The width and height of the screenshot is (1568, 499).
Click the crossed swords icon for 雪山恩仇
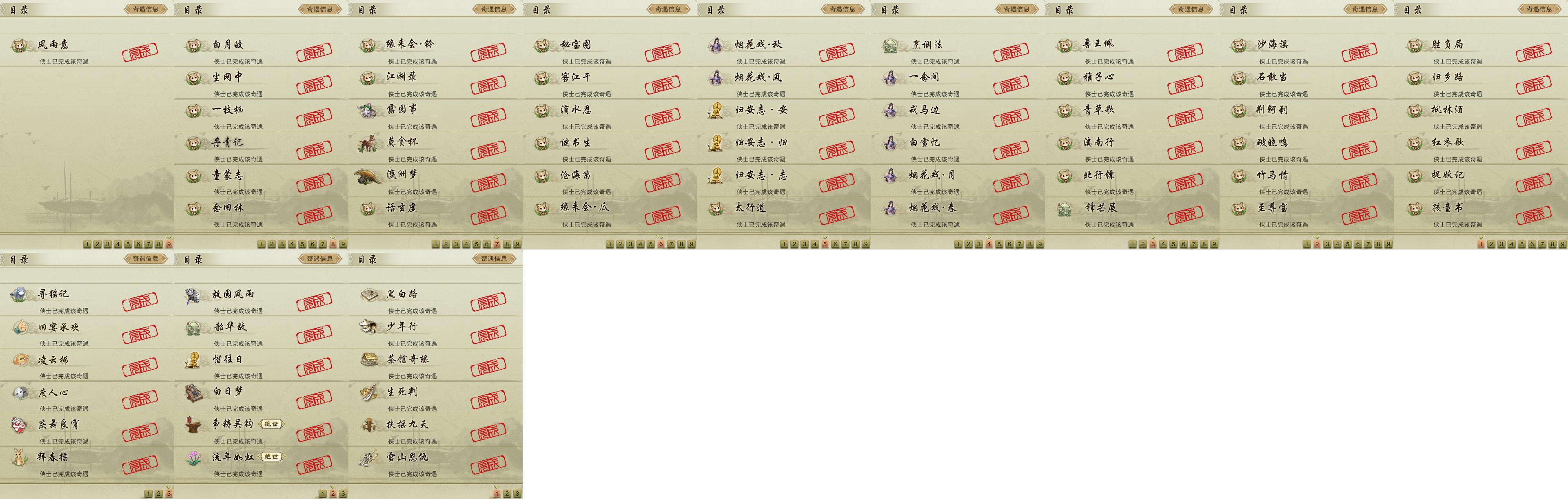368,457
